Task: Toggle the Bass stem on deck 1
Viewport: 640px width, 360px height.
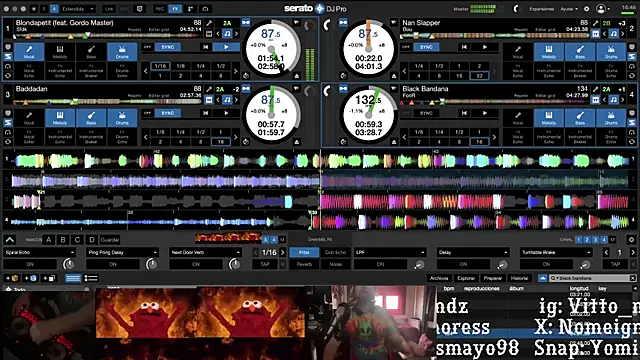Action: coord(91,52)
